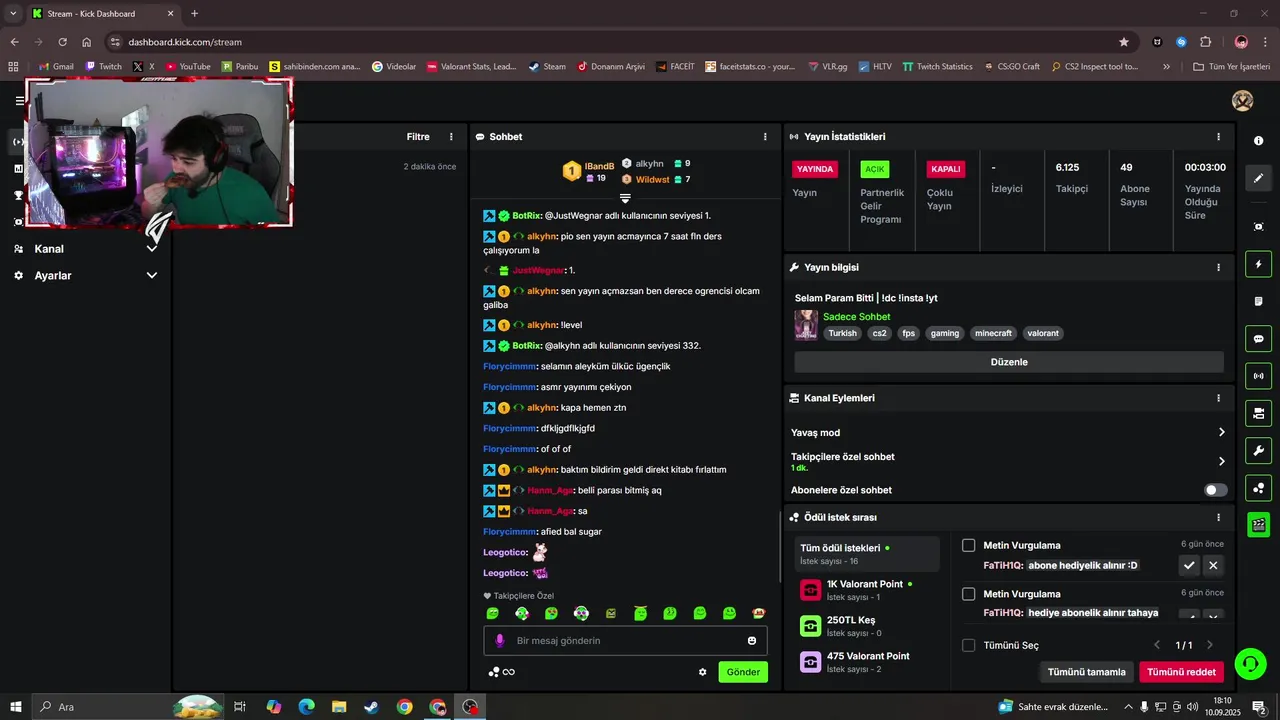Viewport: 1280px width, 720px height.
Task: Click the purple microphone icon in chat input
Action: (500, 640)
